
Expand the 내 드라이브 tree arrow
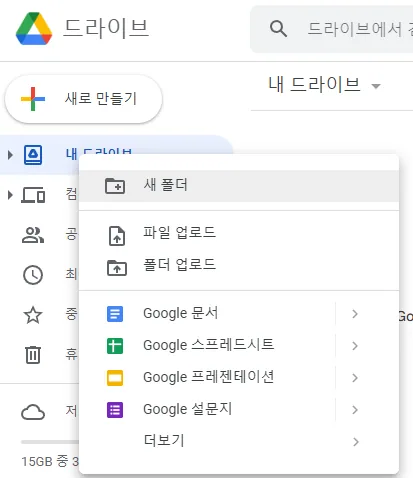pos(10,155)
